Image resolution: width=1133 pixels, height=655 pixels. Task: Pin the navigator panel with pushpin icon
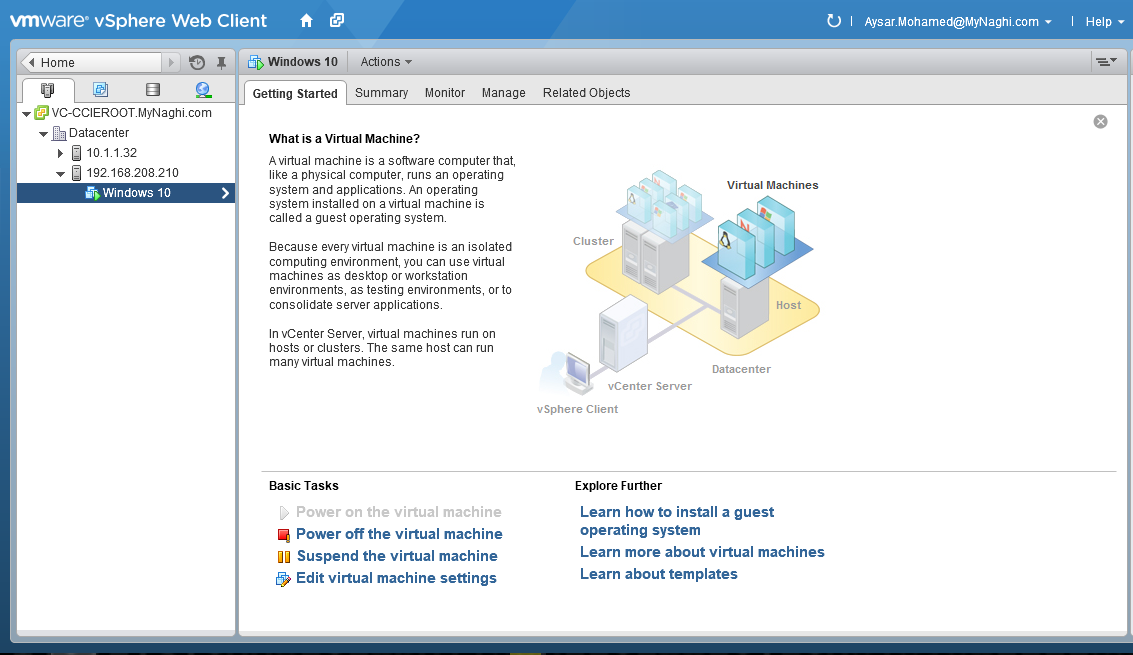coord(221,62)
